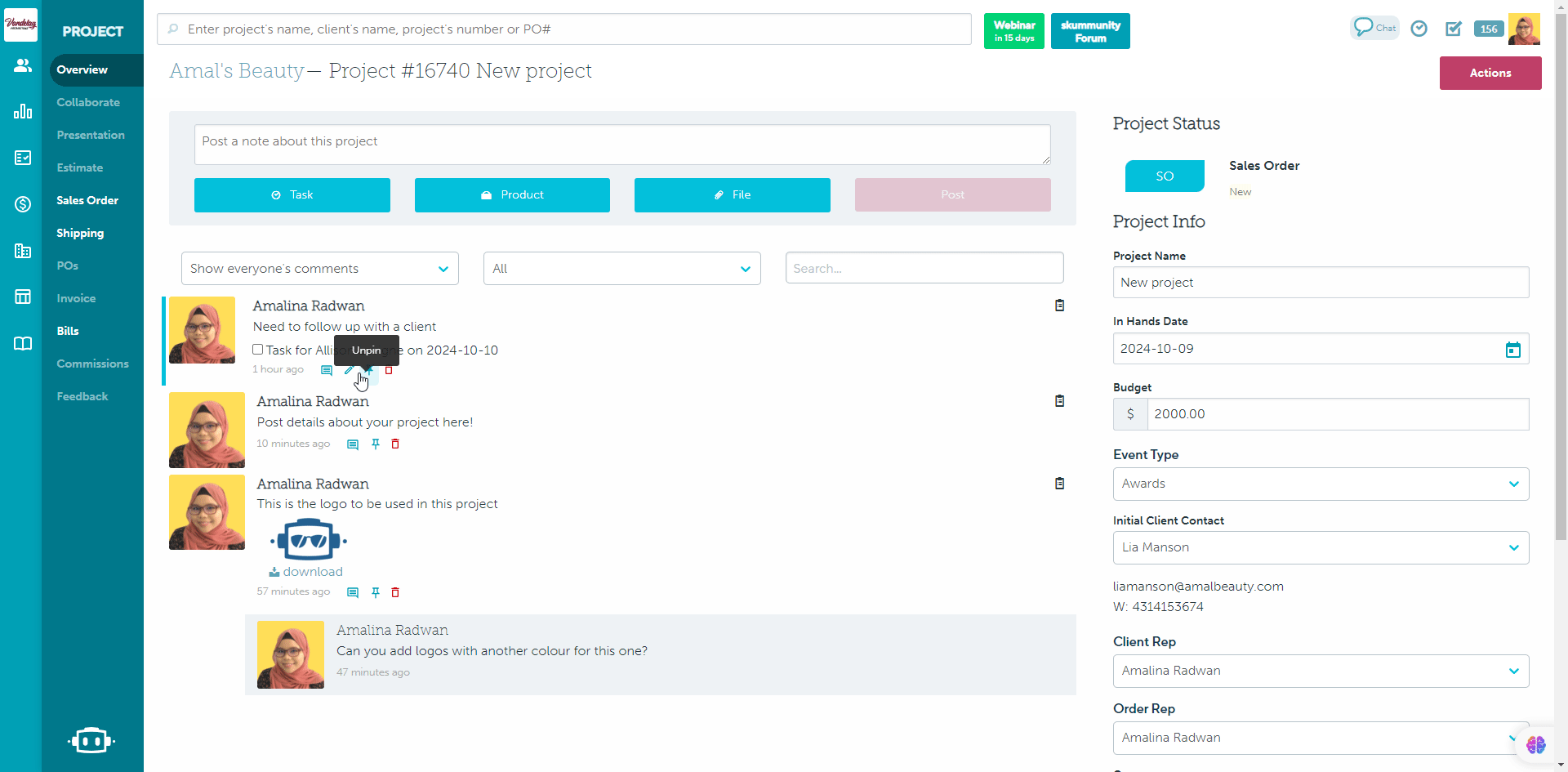
Task: Expand the 'Show everyone's comments' dropdown
Action: [x=319, y=269]
